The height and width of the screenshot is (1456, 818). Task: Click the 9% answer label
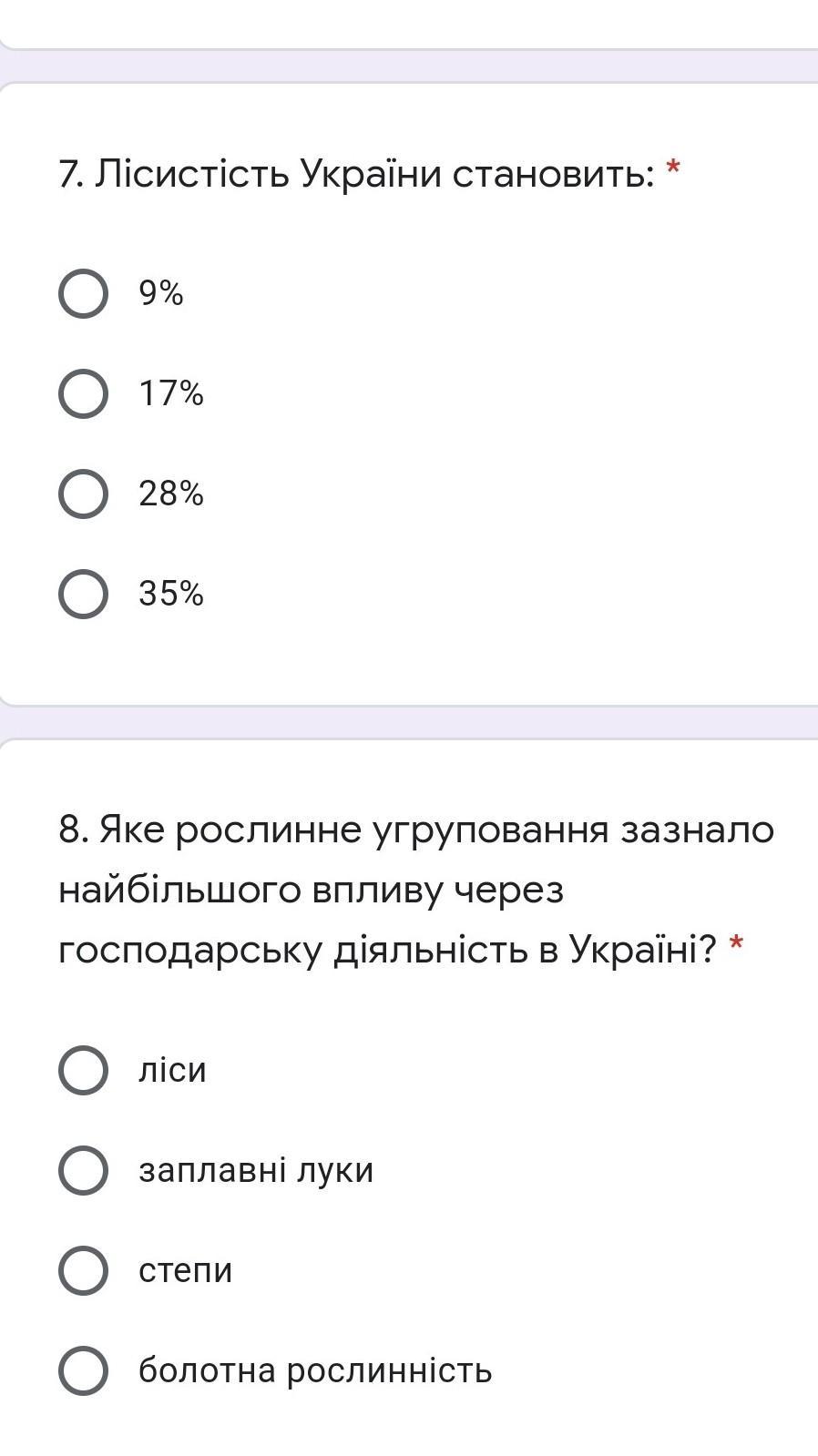(x=161, y=293)
